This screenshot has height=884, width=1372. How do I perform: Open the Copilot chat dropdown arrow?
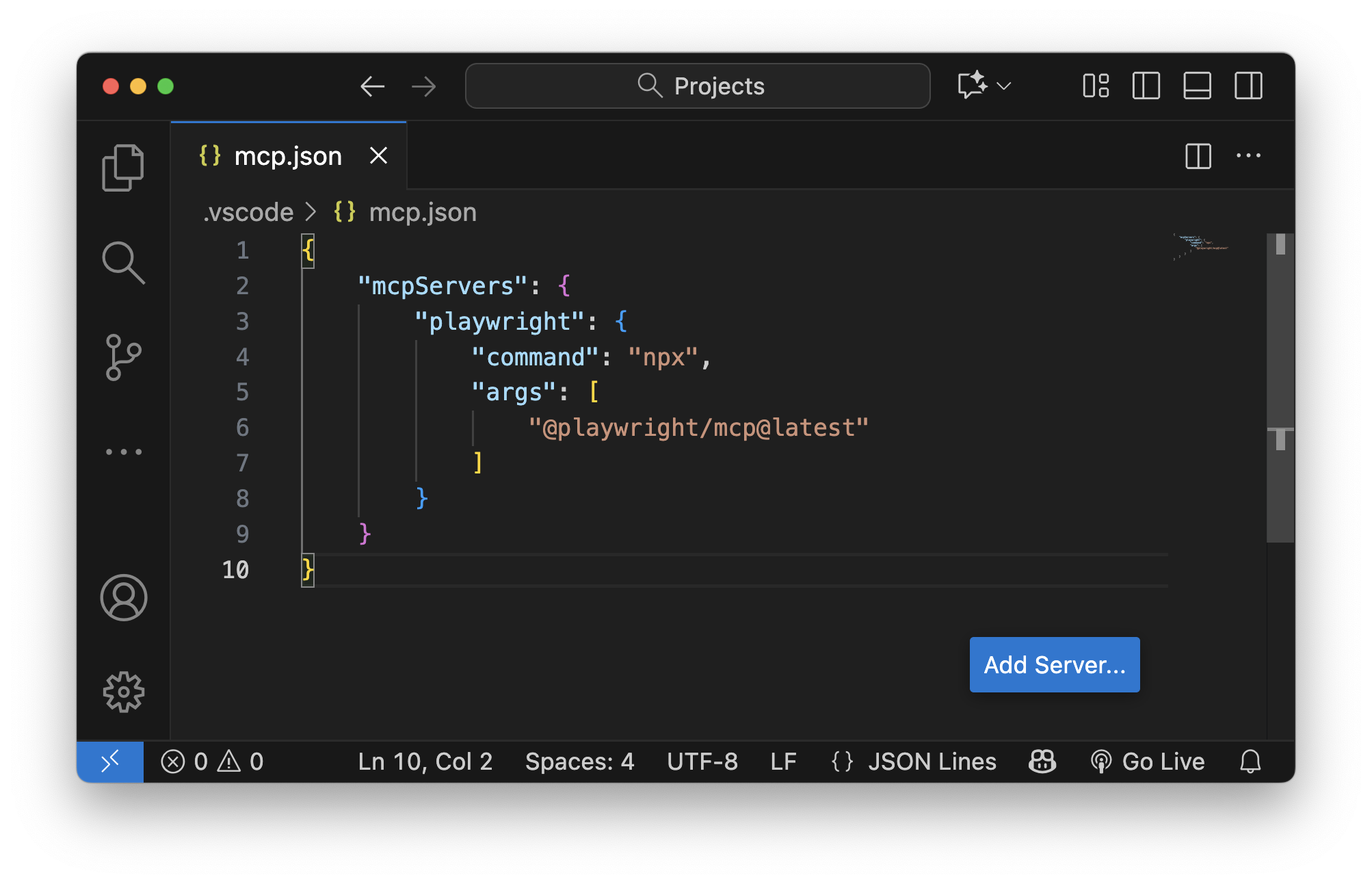click(x=1004, y=86)
